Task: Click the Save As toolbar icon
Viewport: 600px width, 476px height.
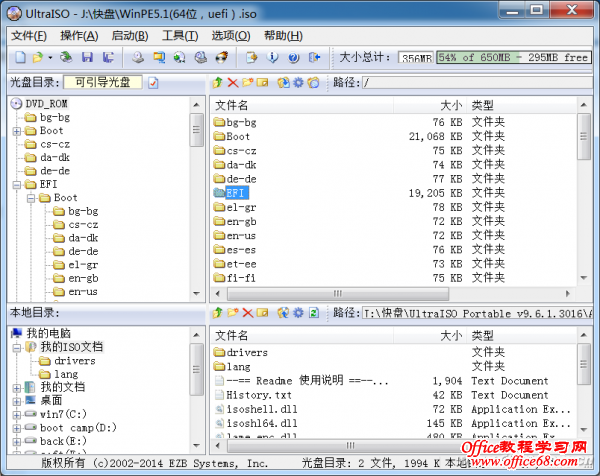Action: coord(108,57)
